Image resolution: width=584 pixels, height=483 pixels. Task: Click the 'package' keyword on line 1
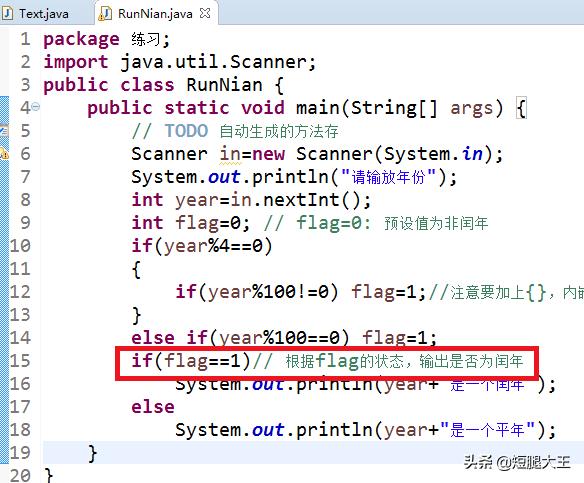81,39
